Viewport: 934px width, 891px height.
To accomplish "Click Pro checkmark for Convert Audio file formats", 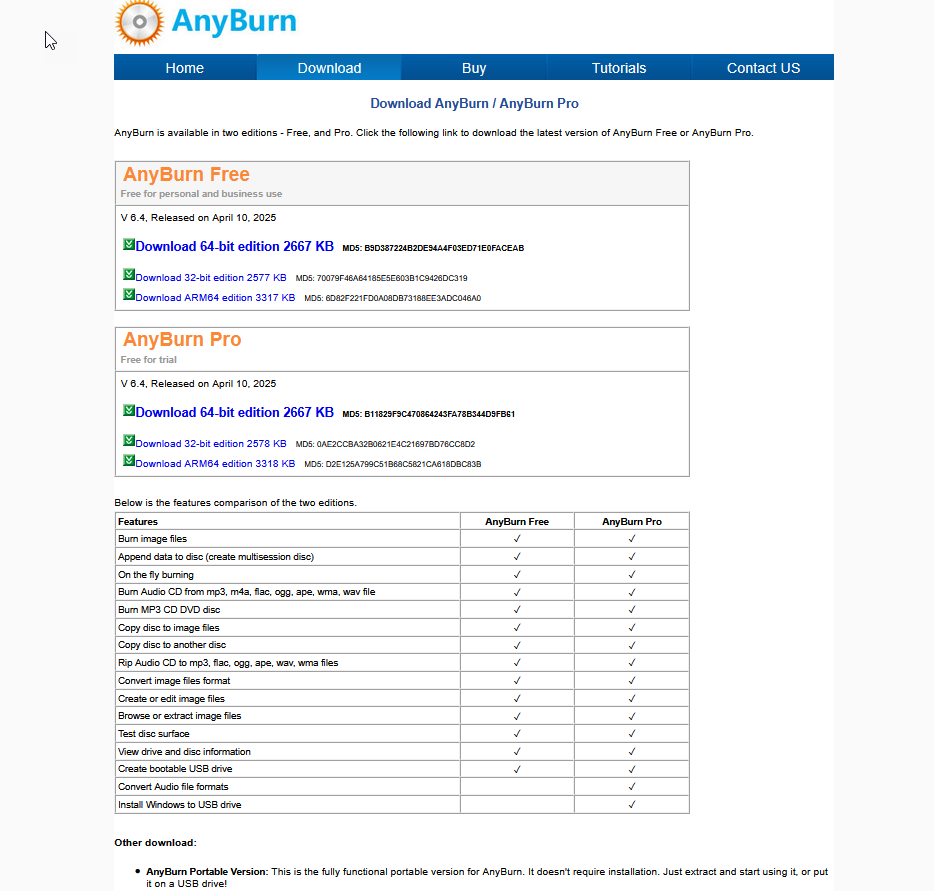I will (x=632, y=787).
